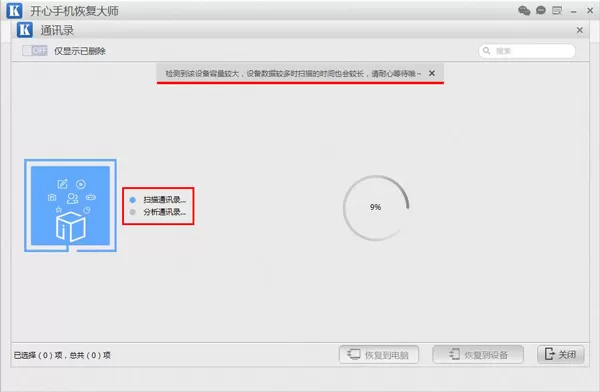Click the 开心手机恢复大师 K logo
The image size is (600, 392).
point(15,11)
